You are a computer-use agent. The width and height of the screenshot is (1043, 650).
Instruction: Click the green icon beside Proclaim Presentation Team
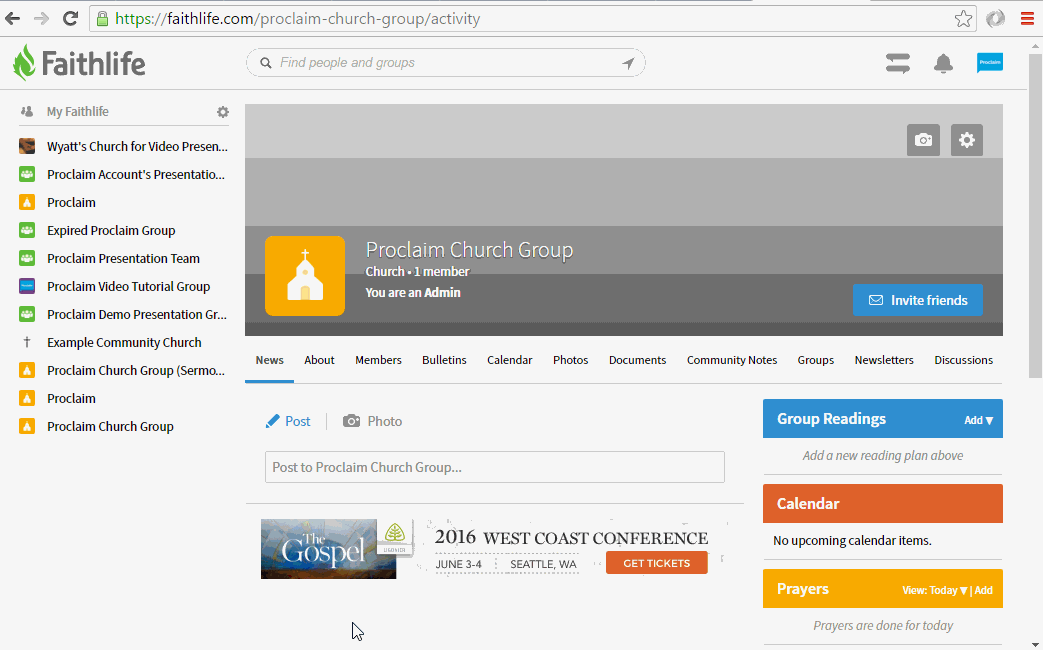tap(27, 258)
